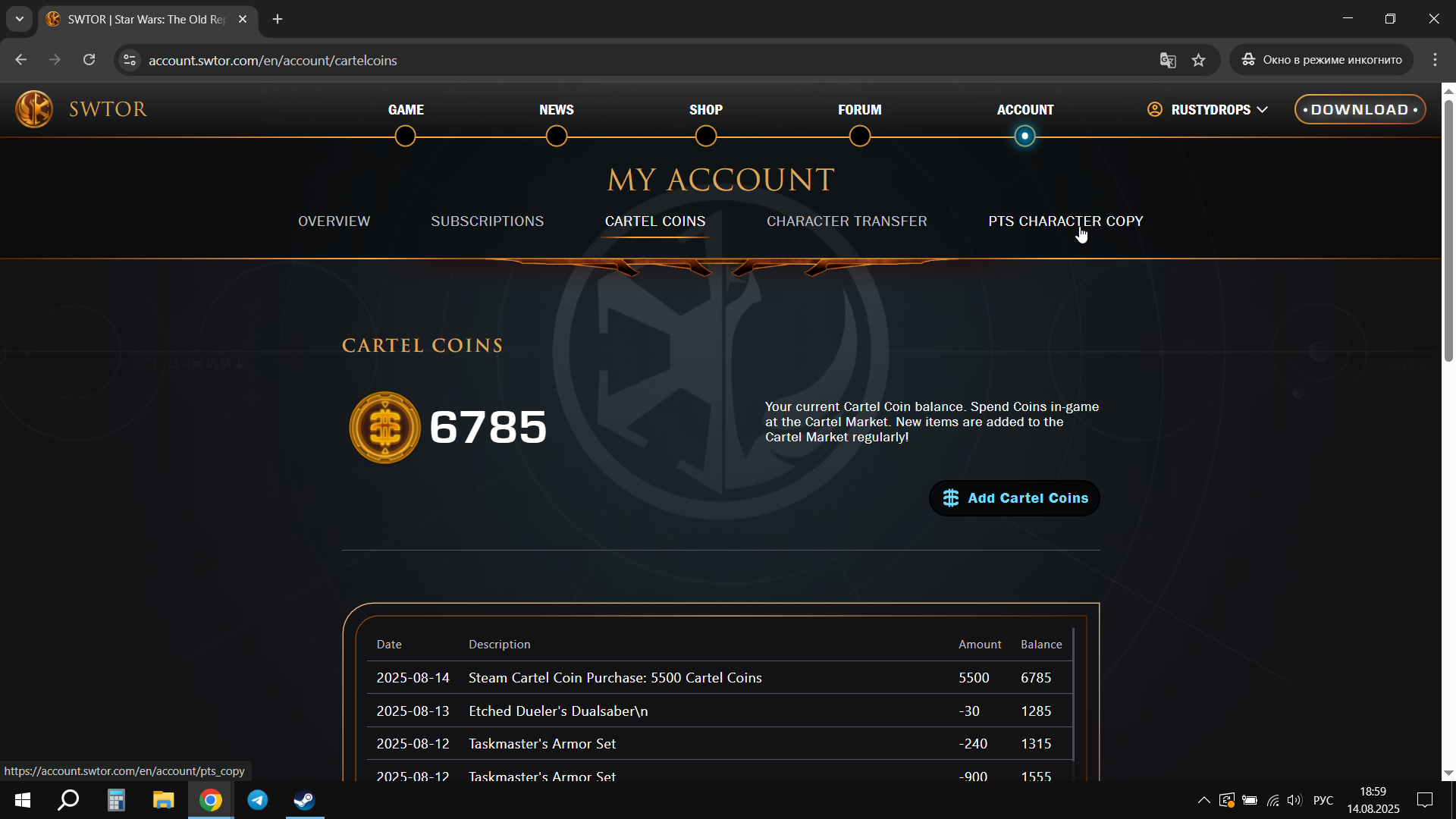1456x819 pixels.
Task: Click the 'Etched Dueler's Dualsaber' transaction
Action: click(x=558, y=711)
